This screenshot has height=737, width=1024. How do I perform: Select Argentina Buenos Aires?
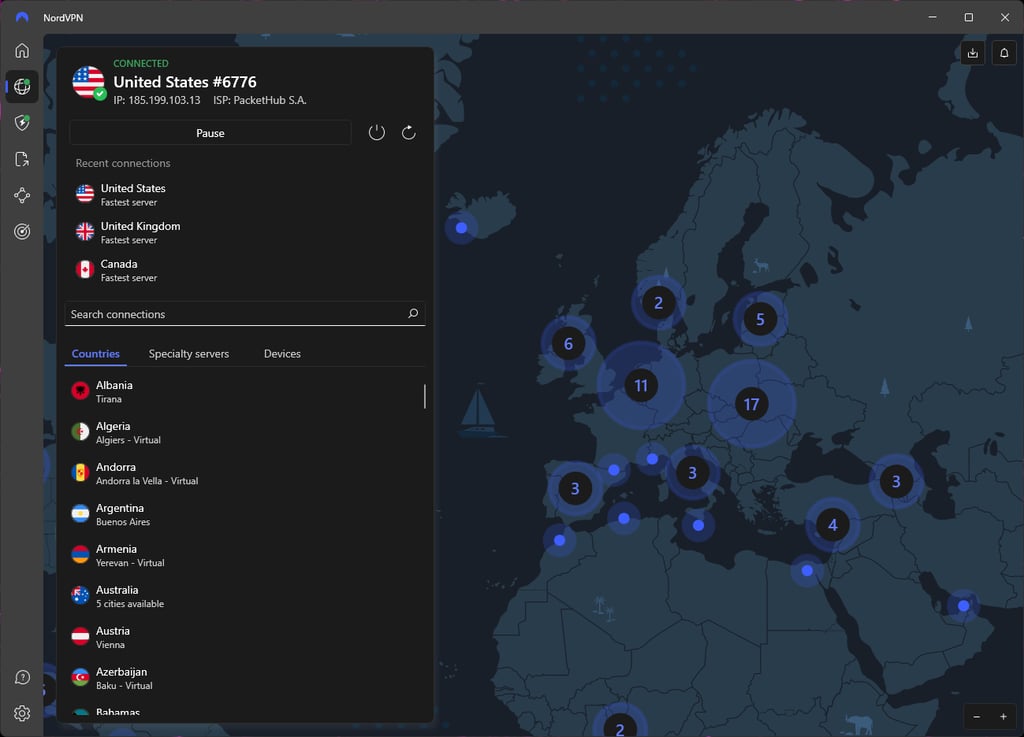tap(245, 514)
